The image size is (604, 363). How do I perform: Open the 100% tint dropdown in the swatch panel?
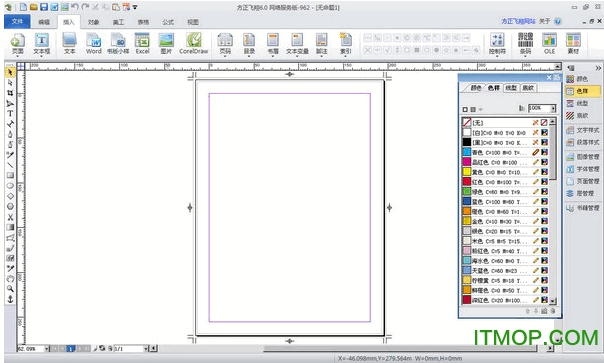553,108
